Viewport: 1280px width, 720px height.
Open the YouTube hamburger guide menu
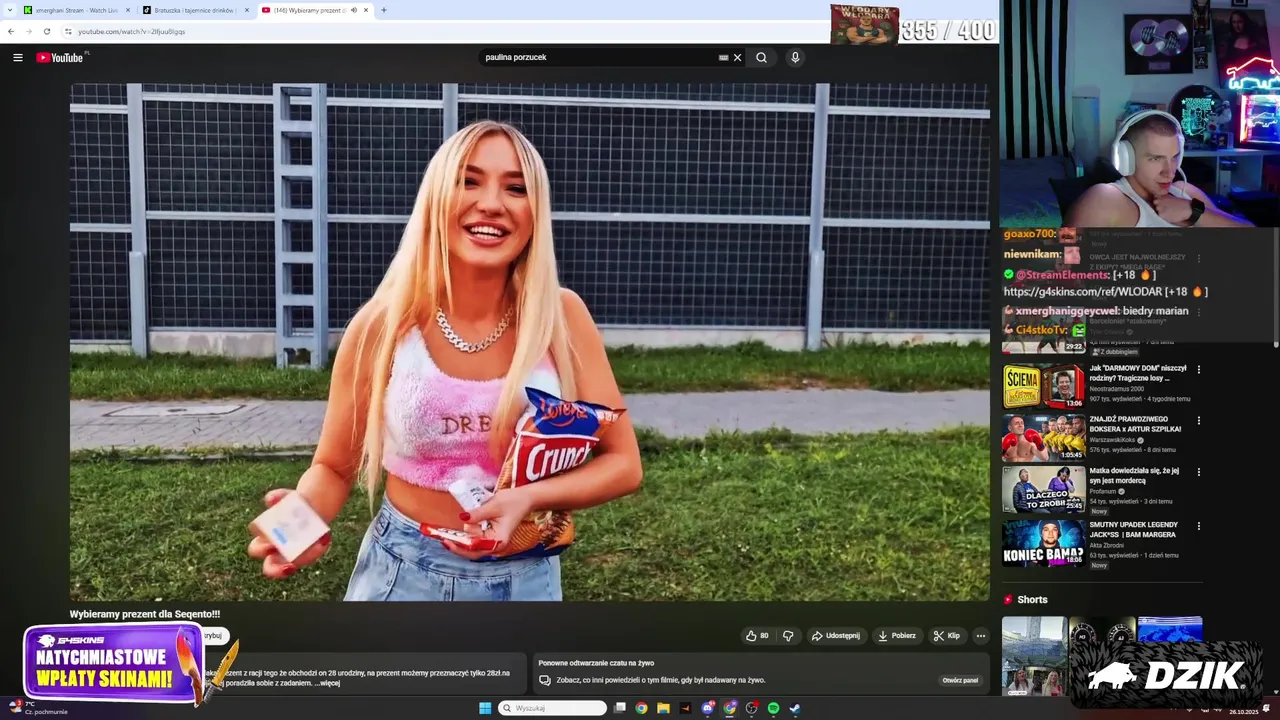[x=17, y=57]
